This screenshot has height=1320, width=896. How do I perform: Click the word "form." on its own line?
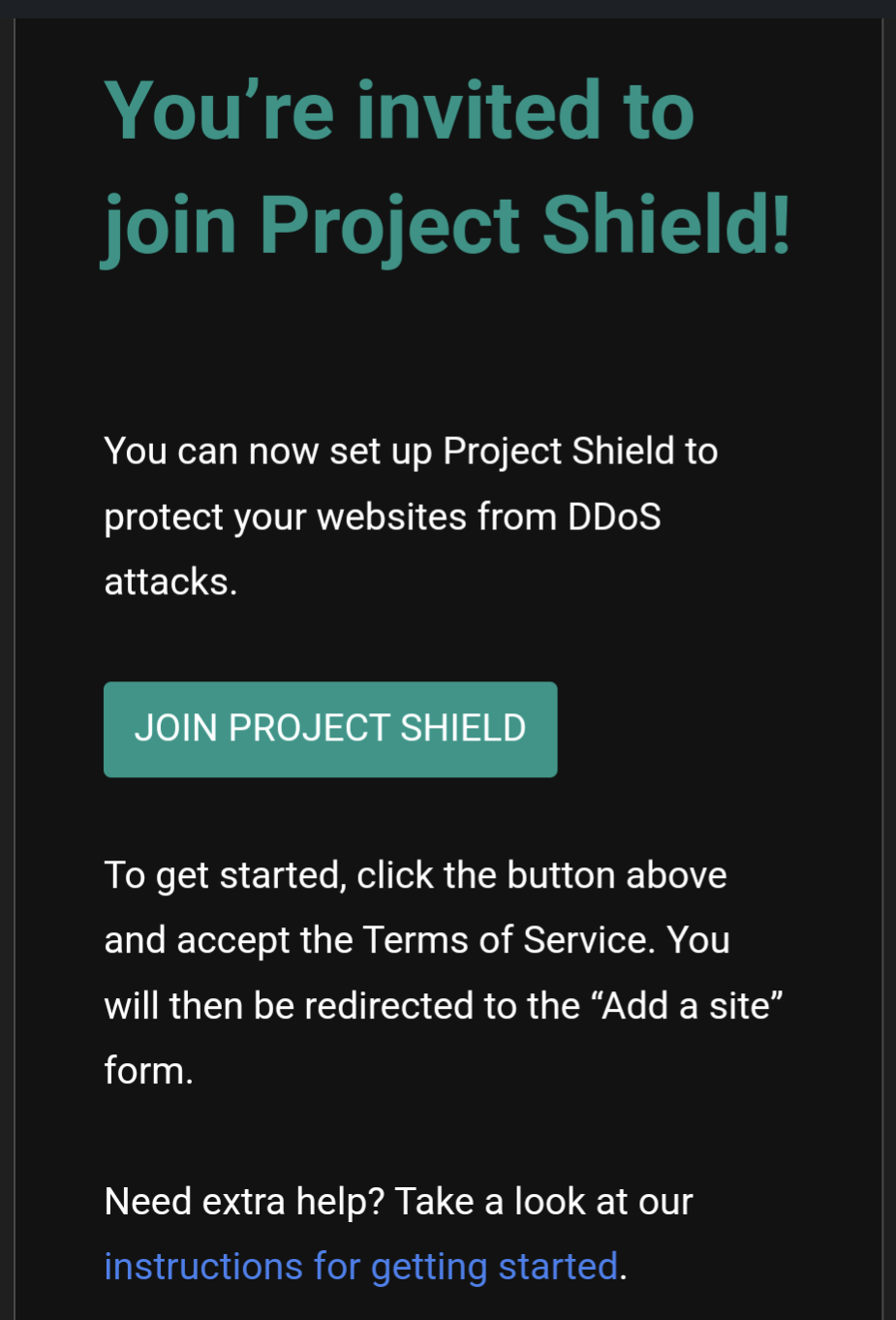click(x=149, y=1071)
